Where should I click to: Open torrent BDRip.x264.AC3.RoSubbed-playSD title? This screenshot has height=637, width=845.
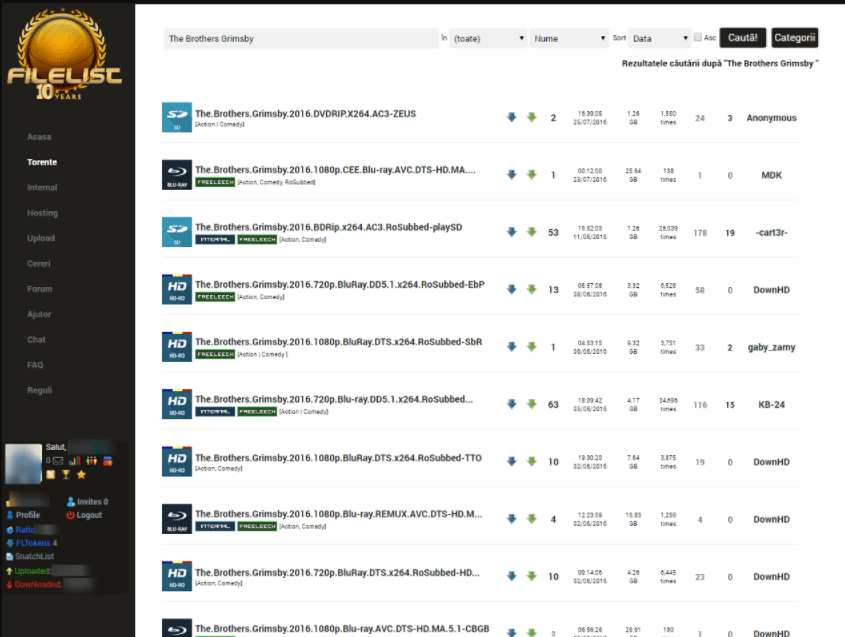coord(329,227)
